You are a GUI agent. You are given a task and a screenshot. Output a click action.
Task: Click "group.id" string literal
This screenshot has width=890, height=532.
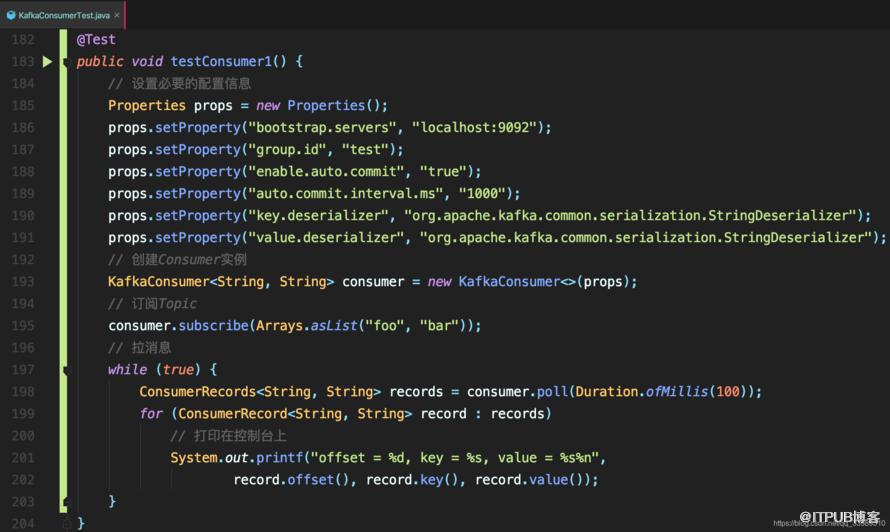pyautogui.click(x=287, y=150)
